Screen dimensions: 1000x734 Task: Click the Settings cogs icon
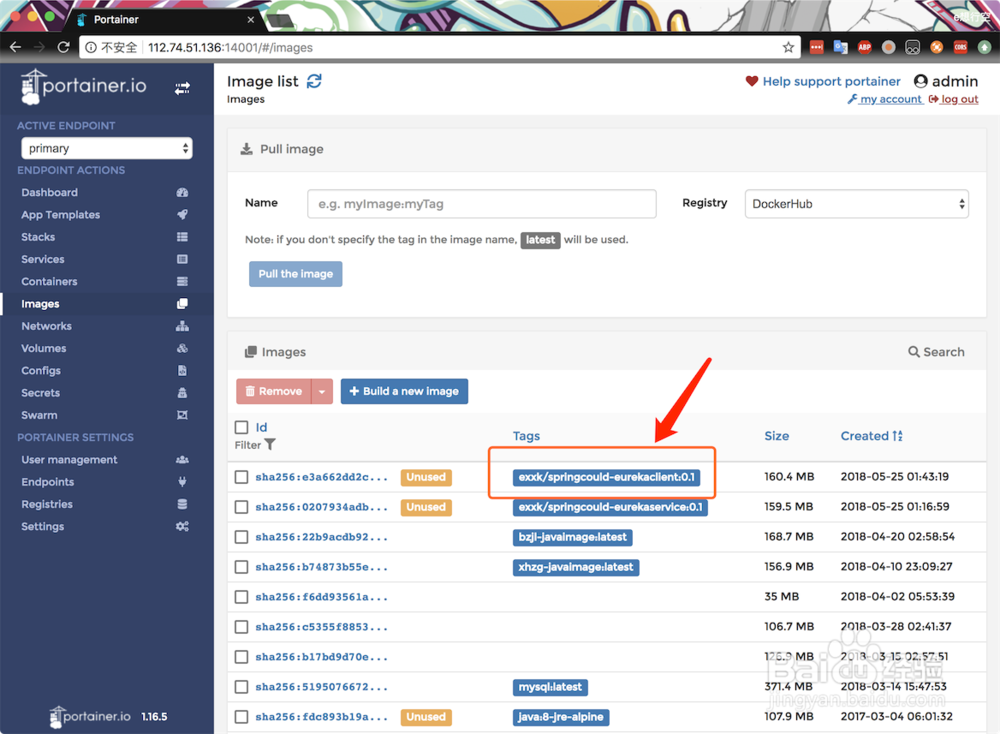182,527
